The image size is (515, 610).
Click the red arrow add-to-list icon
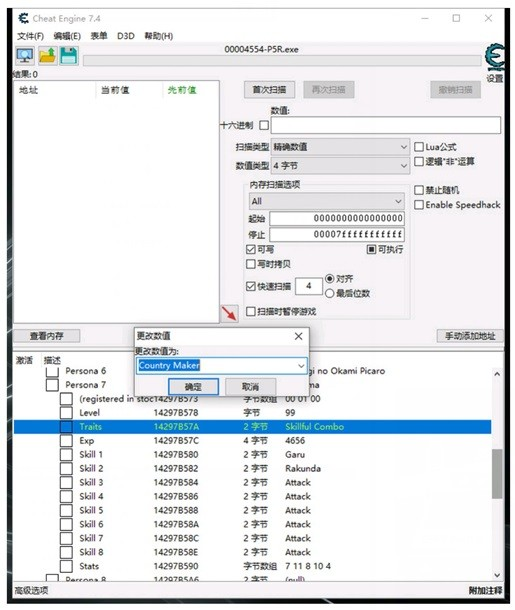coord(229,314)
